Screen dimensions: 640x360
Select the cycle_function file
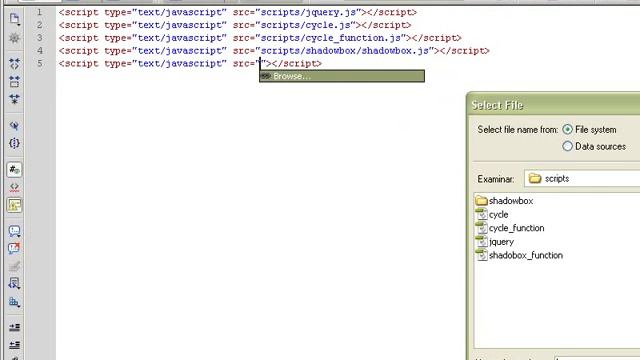click(516, 228)
